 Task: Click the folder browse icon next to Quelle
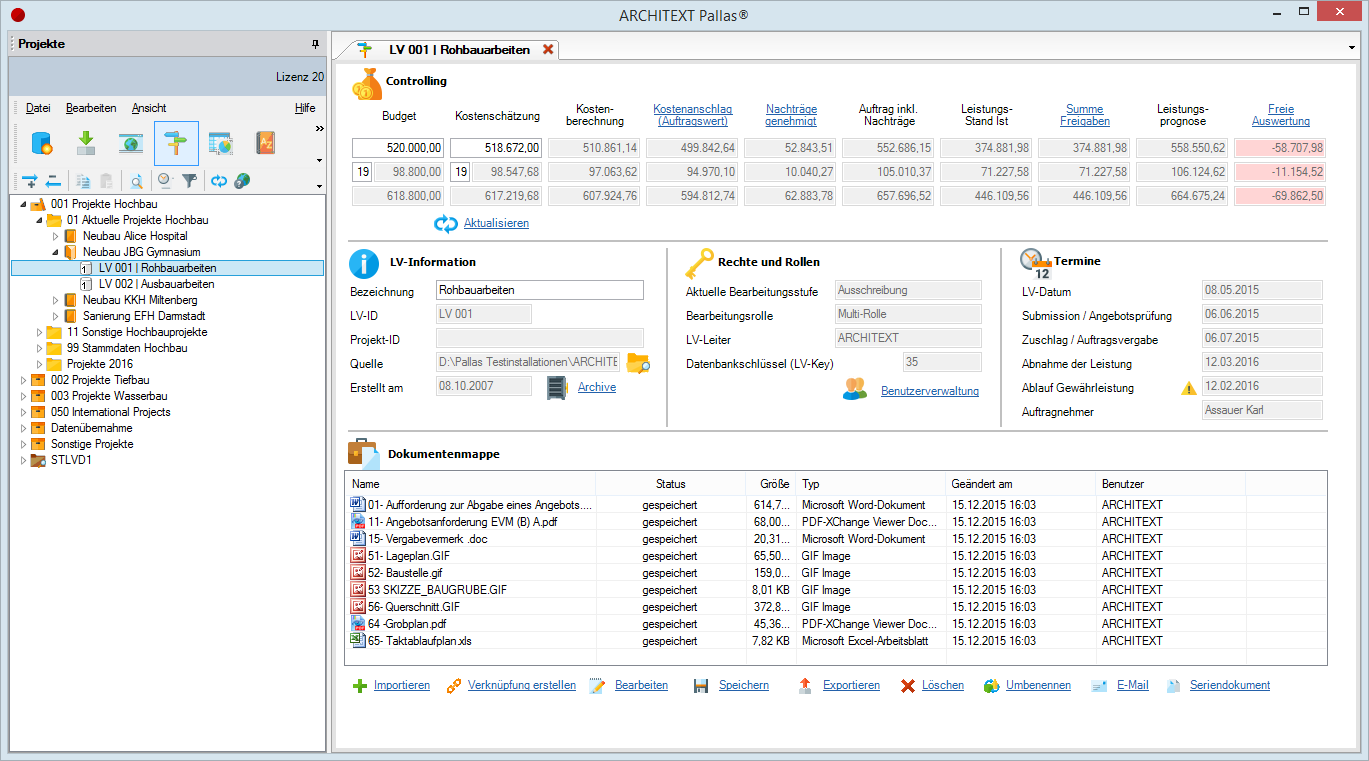click(638, 363)
